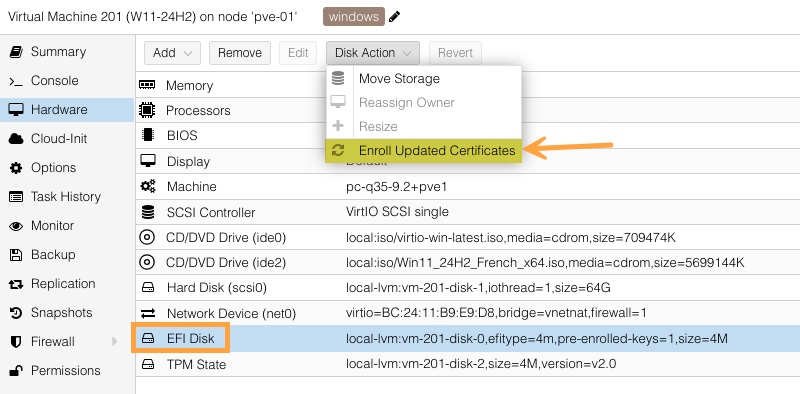This screenshot has height=394, width=800.
Task: Toggle the Disk Action dropdown
Action: (373, 53)
